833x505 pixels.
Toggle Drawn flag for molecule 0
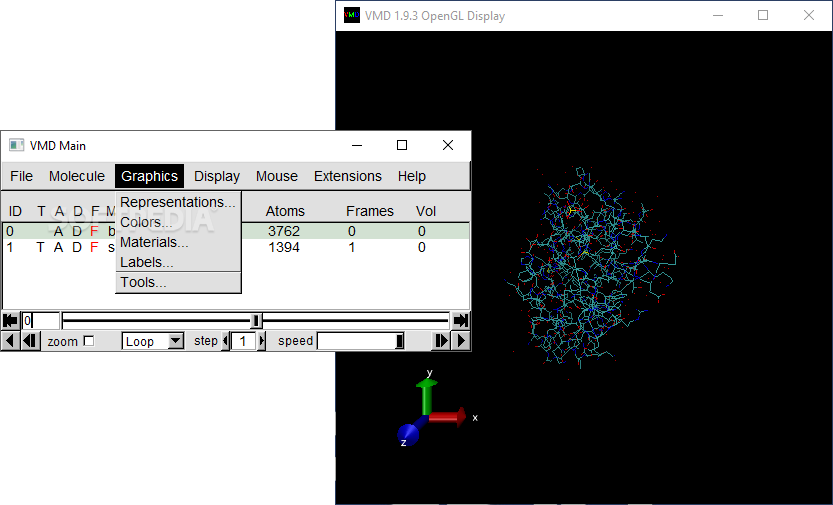click(x=77, y=232)
